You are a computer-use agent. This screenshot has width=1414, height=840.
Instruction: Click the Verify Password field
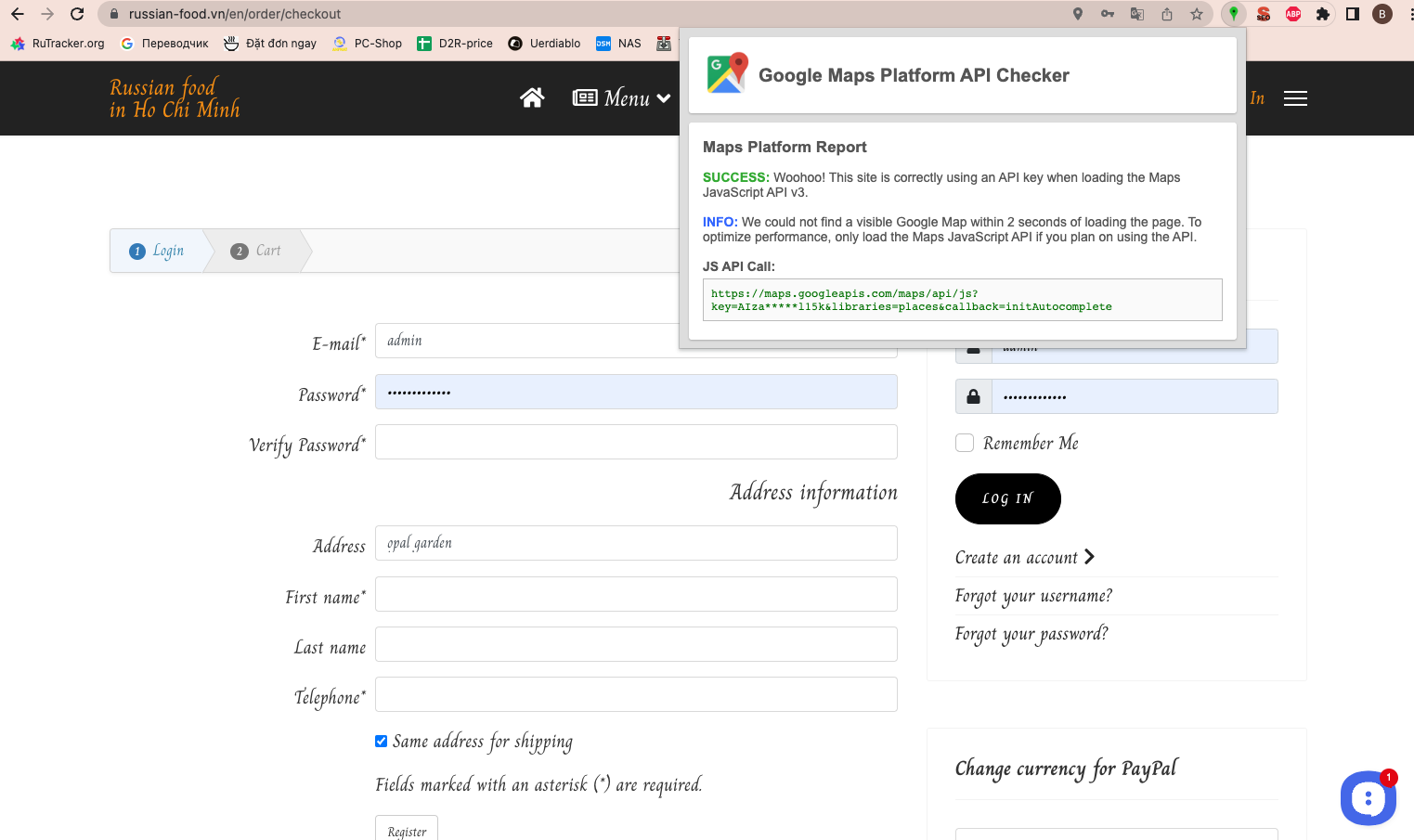[x=636, y=442]
